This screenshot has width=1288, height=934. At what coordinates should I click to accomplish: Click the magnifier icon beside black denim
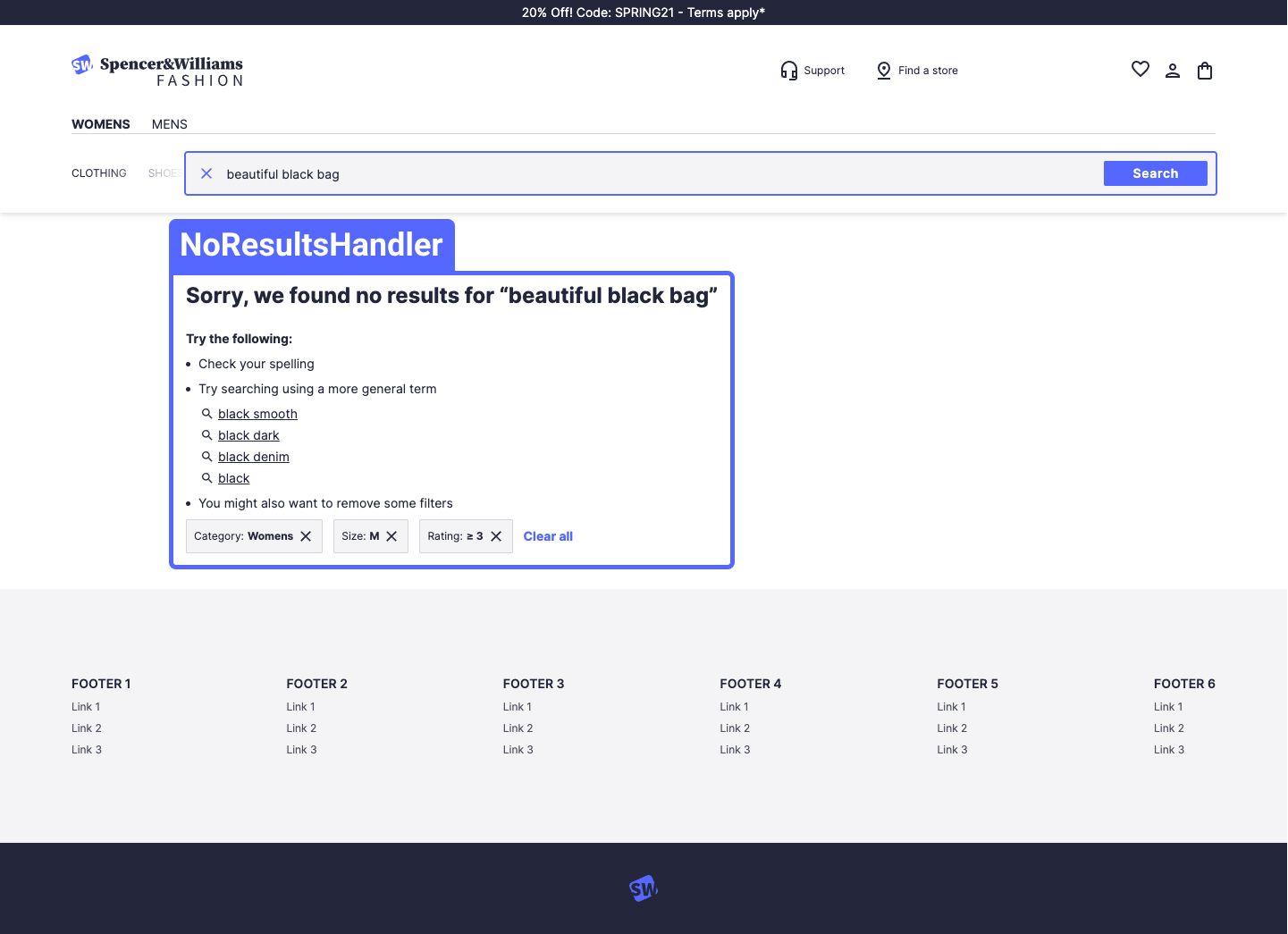pos(207,457)
